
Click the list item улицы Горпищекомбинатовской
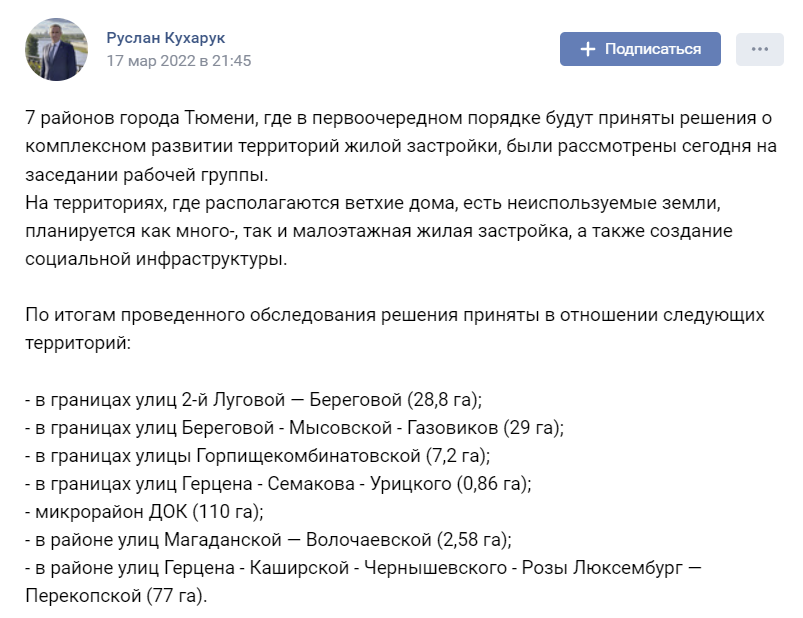pyautogui.click(x=258, y=456)
